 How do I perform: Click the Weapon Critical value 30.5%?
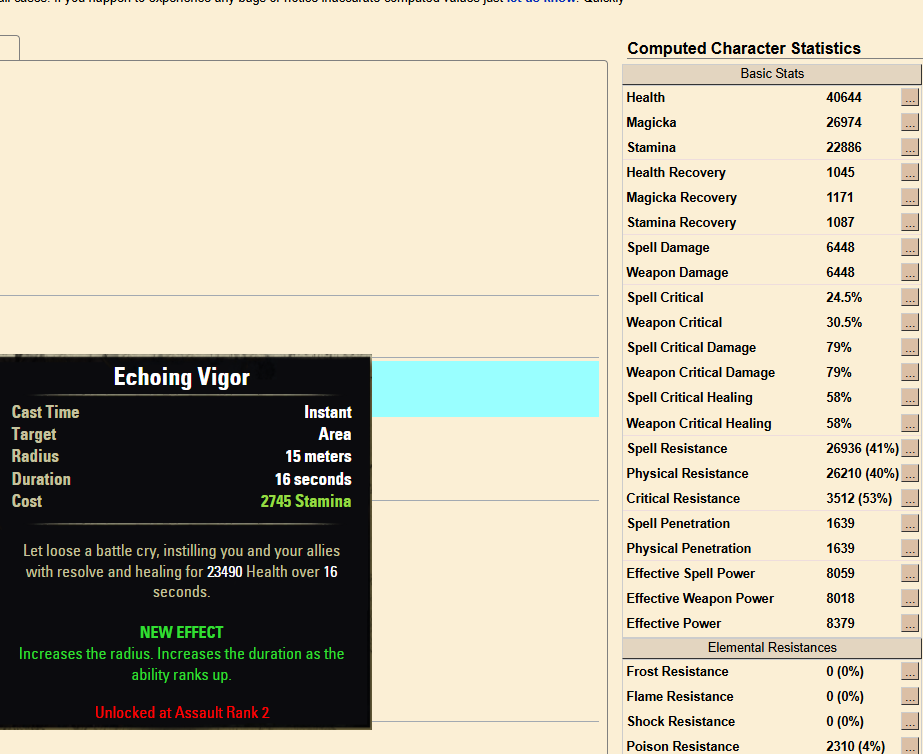[844, 323]
